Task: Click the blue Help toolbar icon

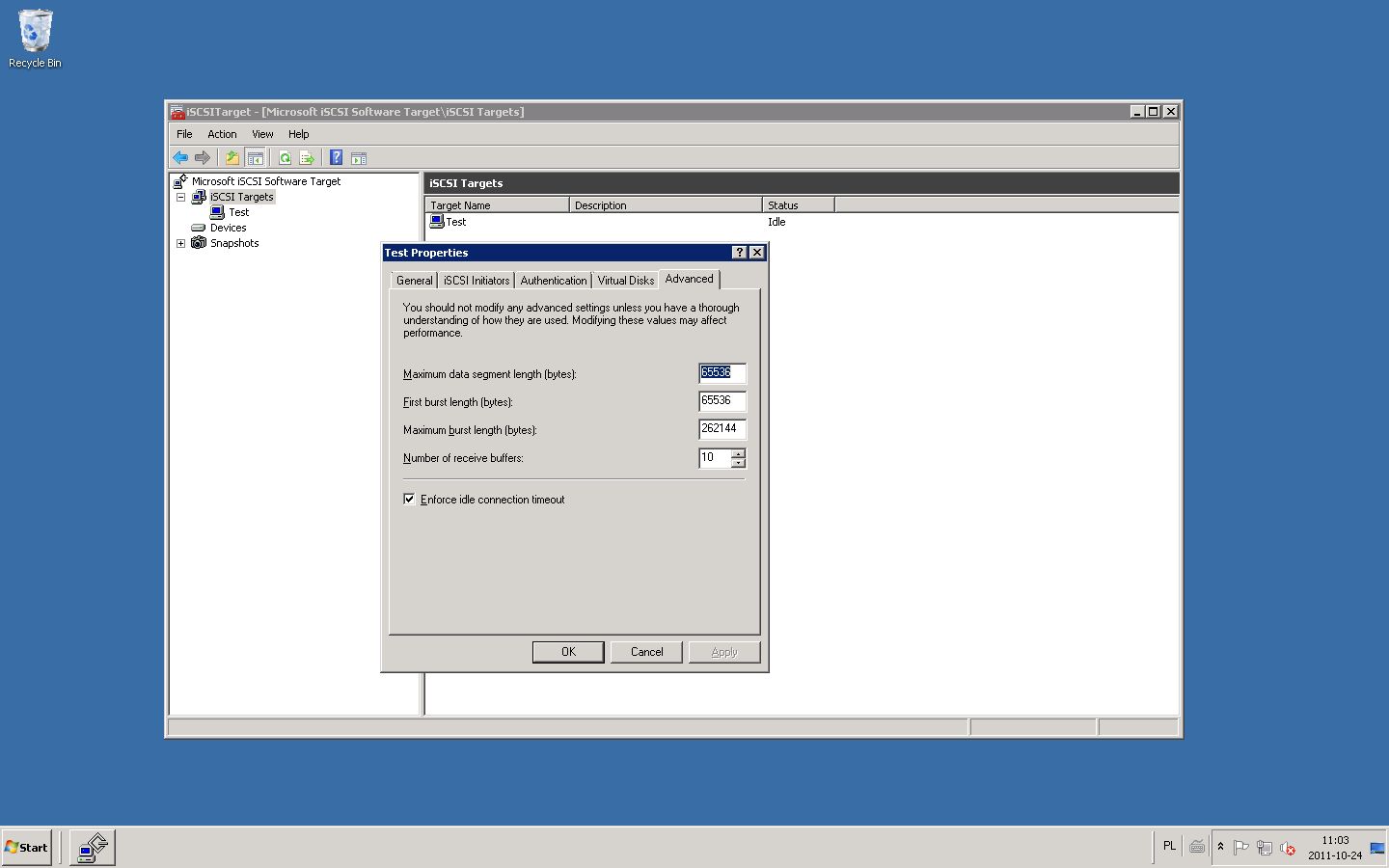Action: pyautogui.click(x=336, y=157)
